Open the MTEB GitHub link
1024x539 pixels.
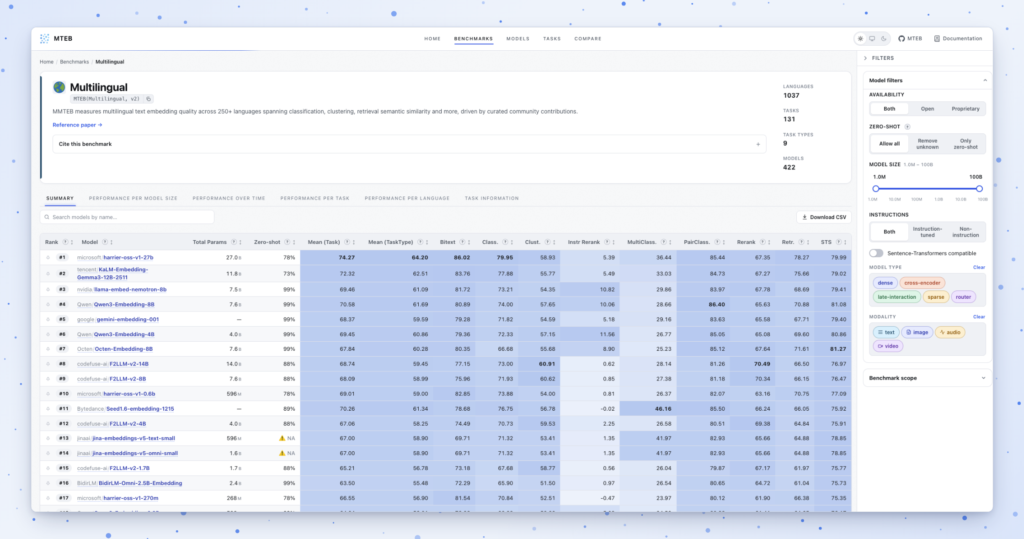(x=910, y=39)
